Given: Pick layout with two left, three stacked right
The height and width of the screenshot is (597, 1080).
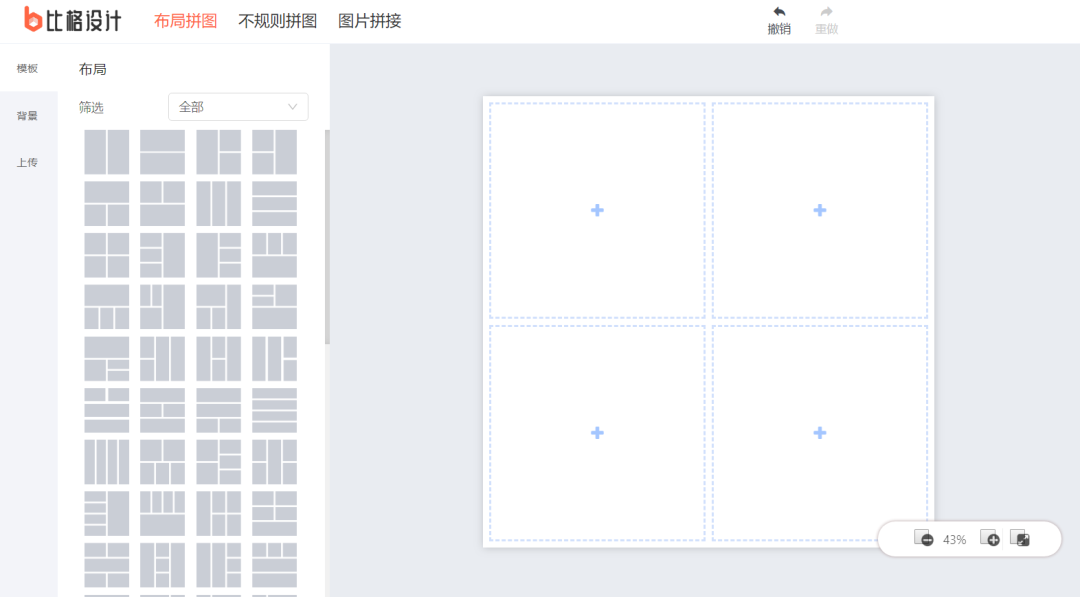Looking at the screenshot, I should click(218, 462).
